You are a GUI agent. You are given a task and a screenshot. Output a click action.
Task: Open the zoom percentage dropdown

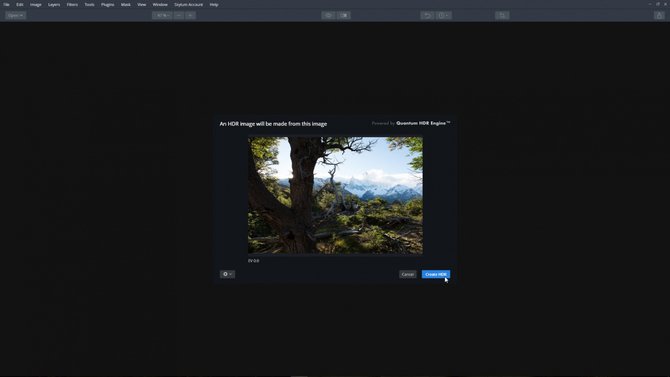coord(162,15)
